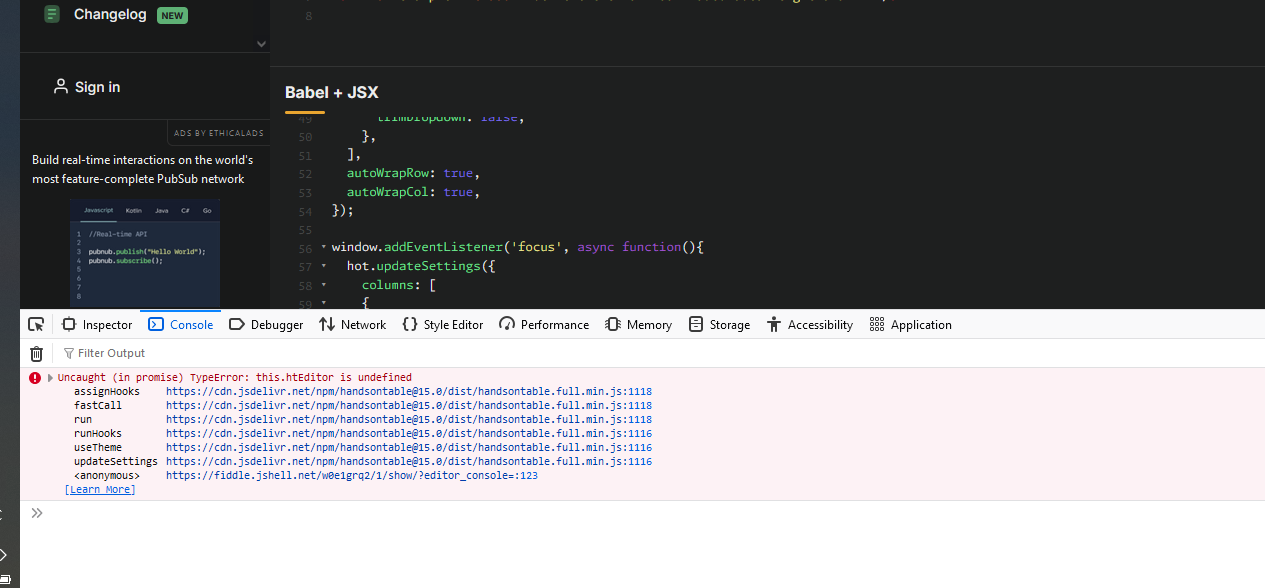
Task: Click the NEW badge beside Changelog
Action: pyautogui.click(x=172, y=15)
